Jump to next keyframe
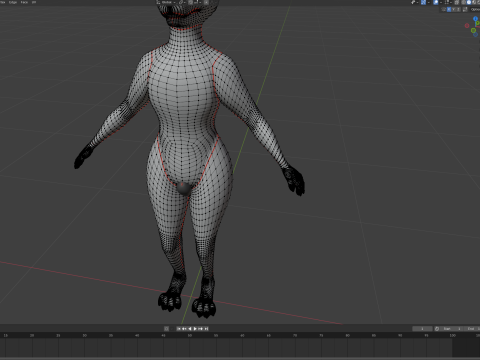Image resolution: width=480 pixels, height=360 pixels. tap(201, 329)
